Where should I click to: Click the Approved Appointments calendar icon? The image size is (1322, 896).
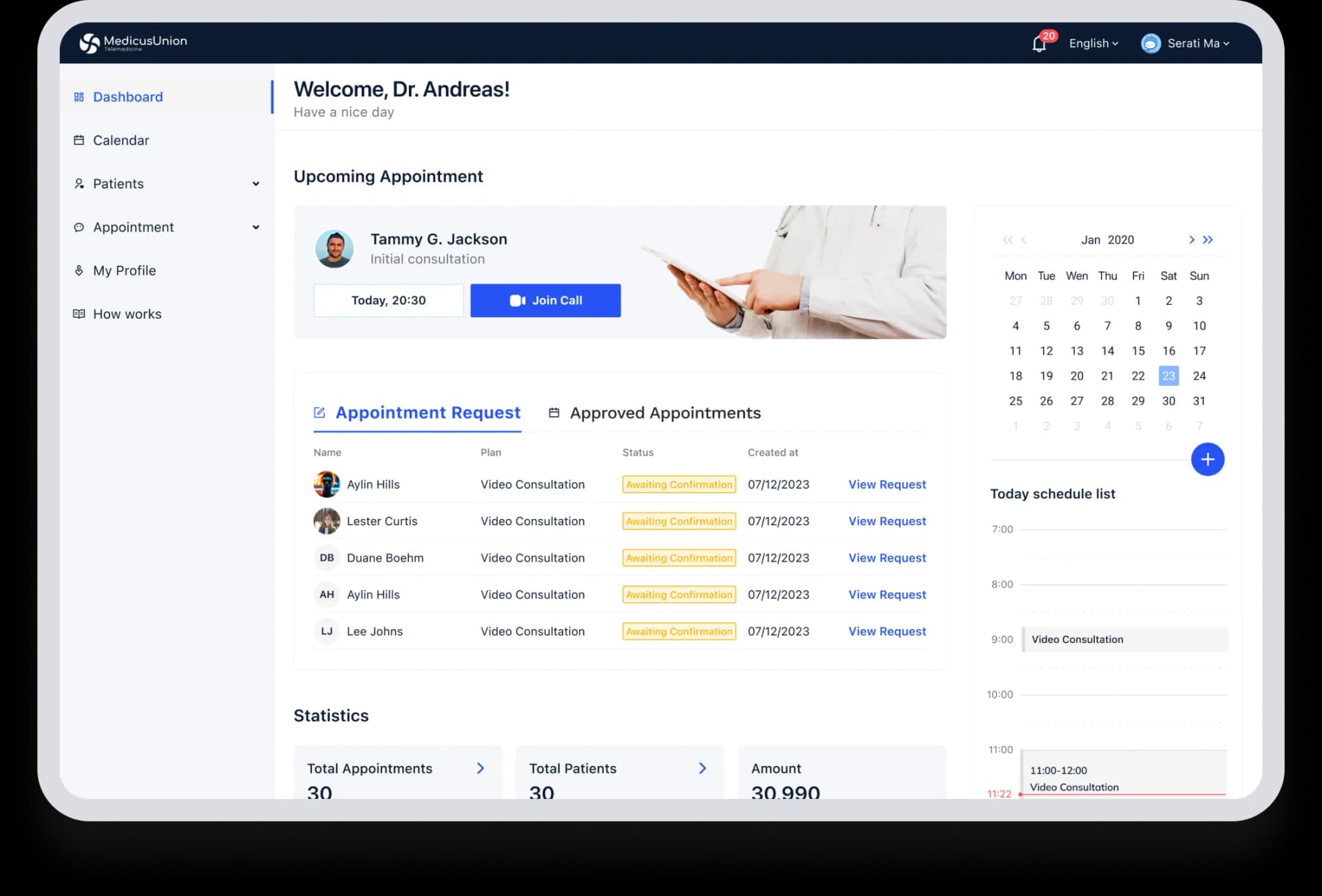[x=554, y=413]
